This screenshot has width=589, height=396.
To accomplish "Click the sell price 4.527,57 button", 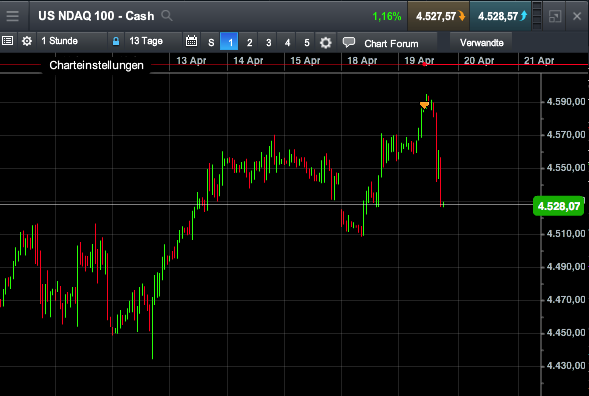I will click(x=438, y=16).
